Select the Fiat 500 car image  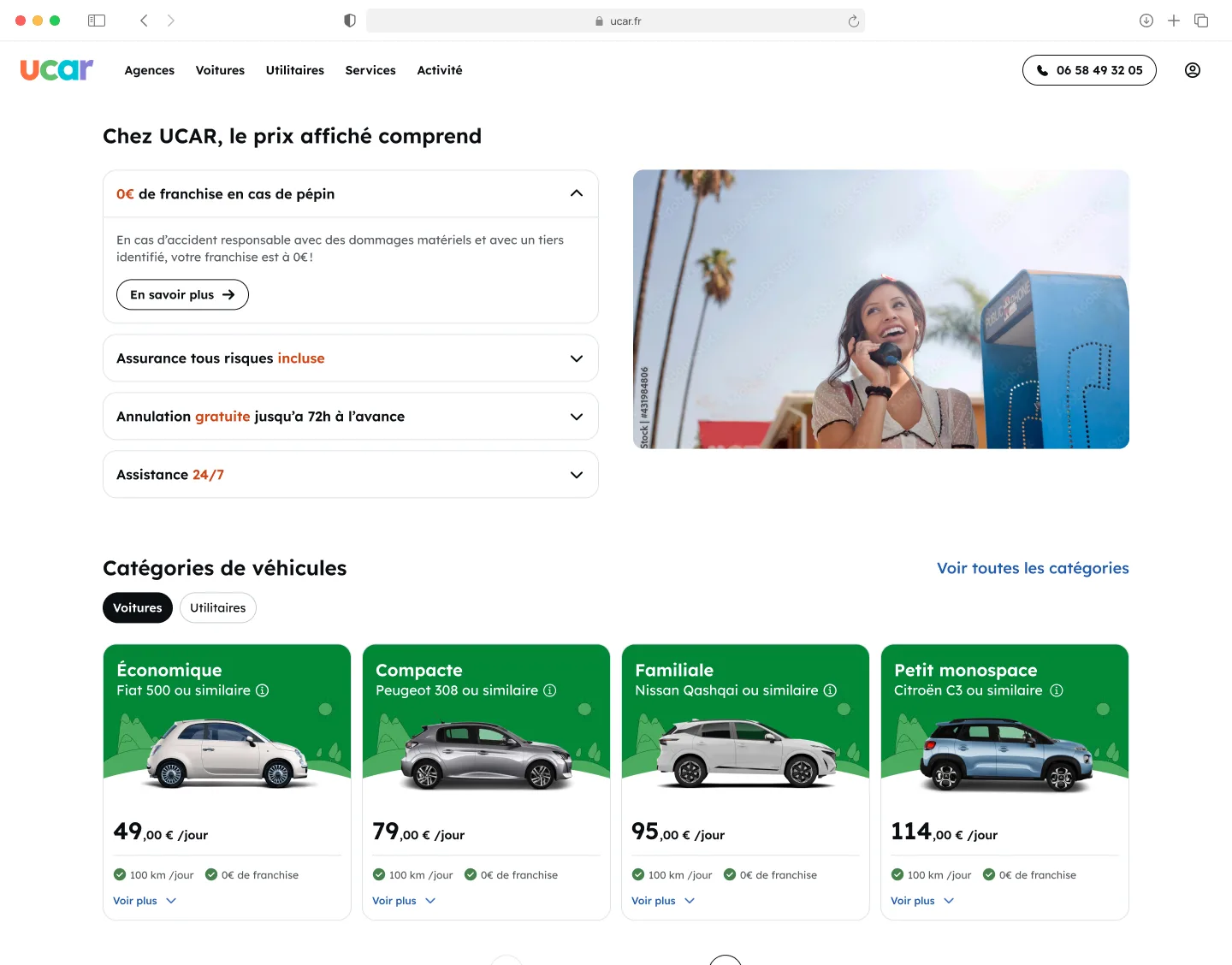[227, 753]
